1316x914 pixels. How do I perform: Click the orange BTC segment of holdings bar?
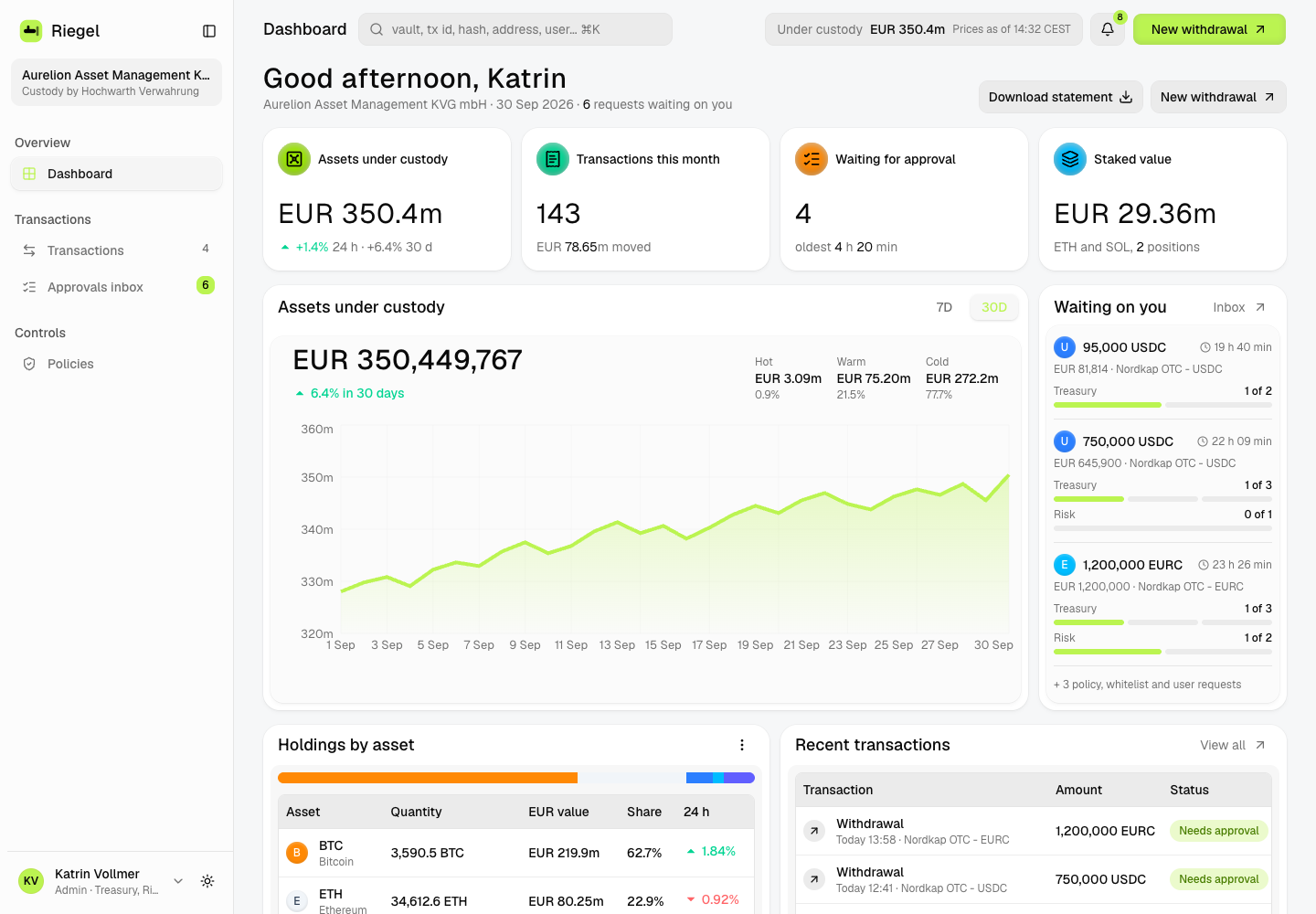point(428,778)
